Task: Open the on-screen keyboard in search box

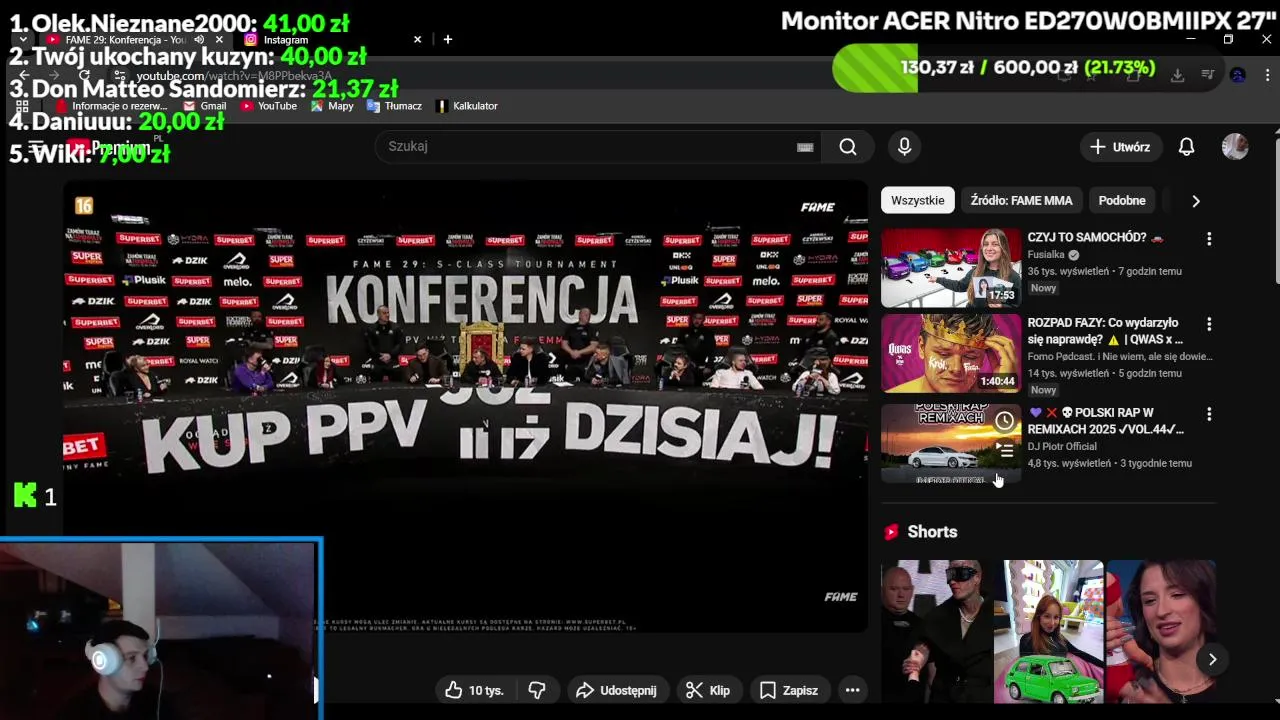Action: [x=805, y=147]
